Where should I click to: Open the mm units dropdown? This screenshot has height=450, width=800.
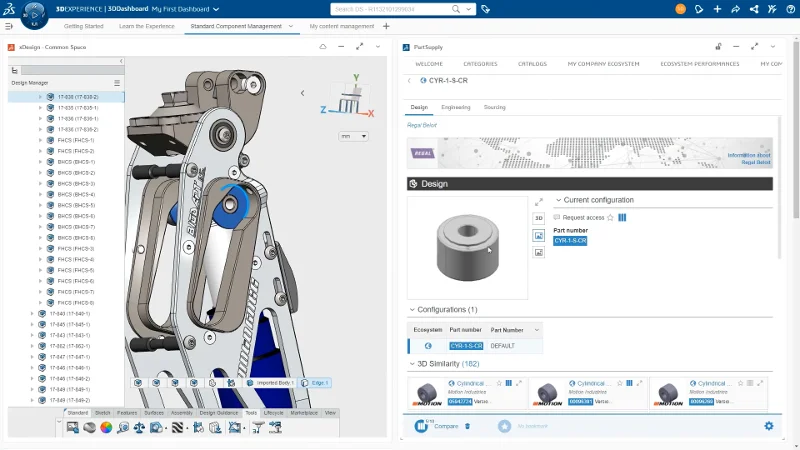point(353,136)
